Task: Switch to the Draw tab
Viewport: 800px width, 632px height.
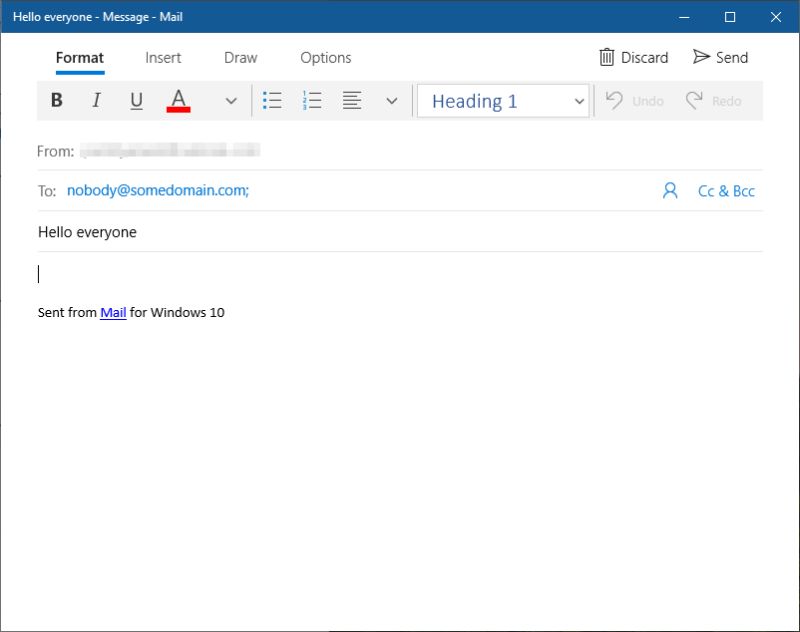Action: click(x=240, y=57)
